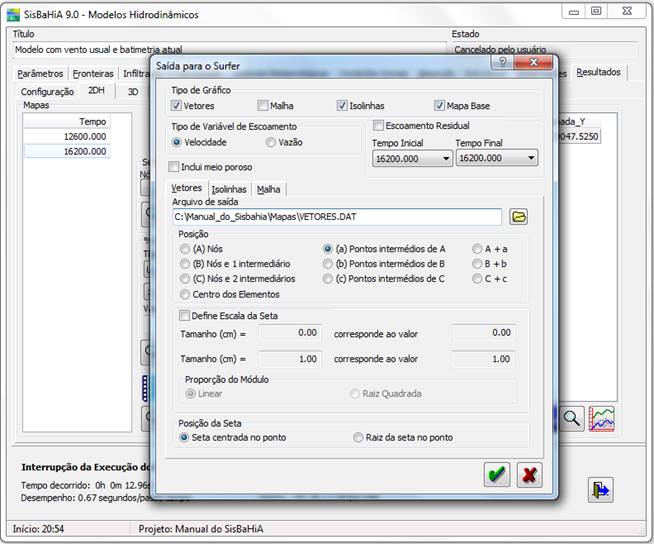Enable the Malha checkbox

tap(262, 106)
